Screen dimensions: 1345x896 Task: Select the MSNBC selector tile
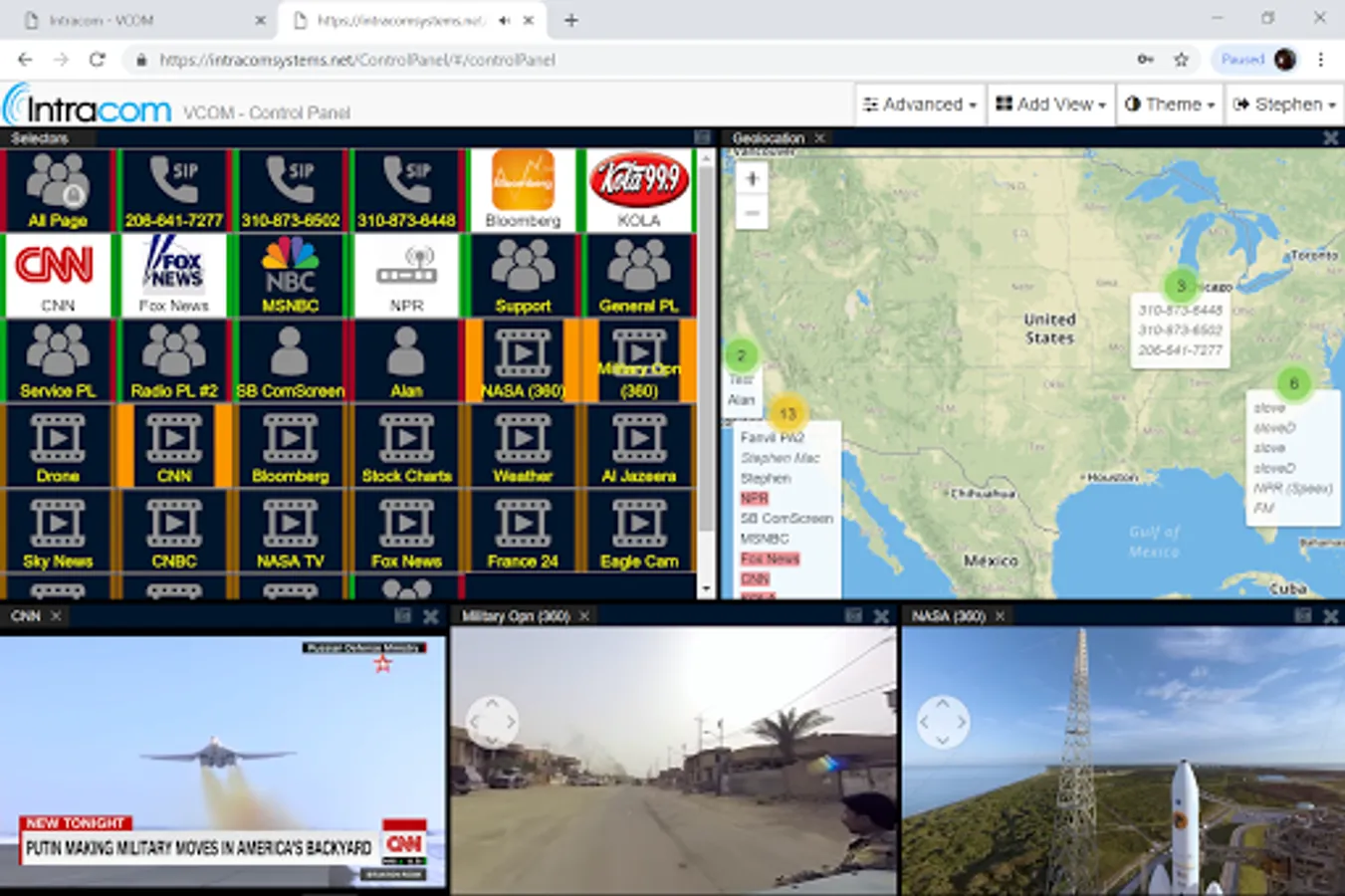291,276
